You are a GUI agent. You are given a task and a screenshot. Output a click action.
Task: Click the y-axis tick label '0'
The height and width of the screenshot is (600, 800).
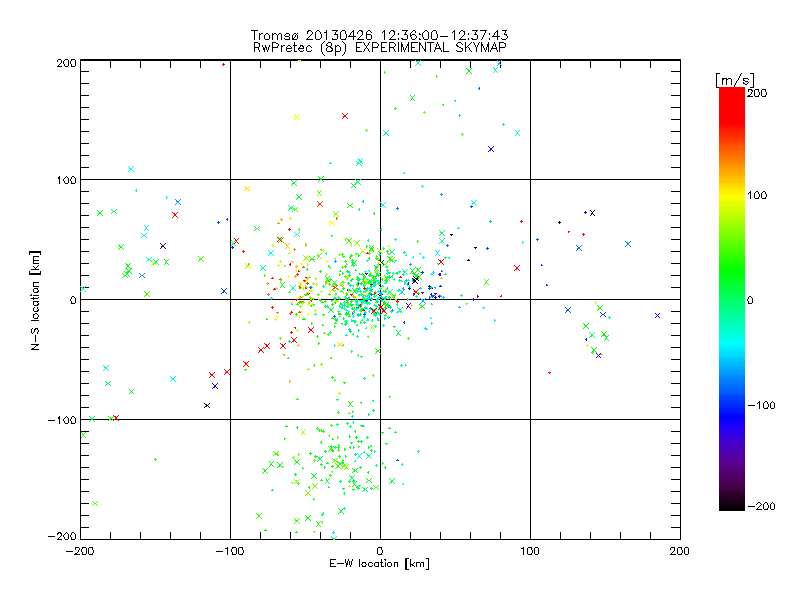[x=73, y=300]
